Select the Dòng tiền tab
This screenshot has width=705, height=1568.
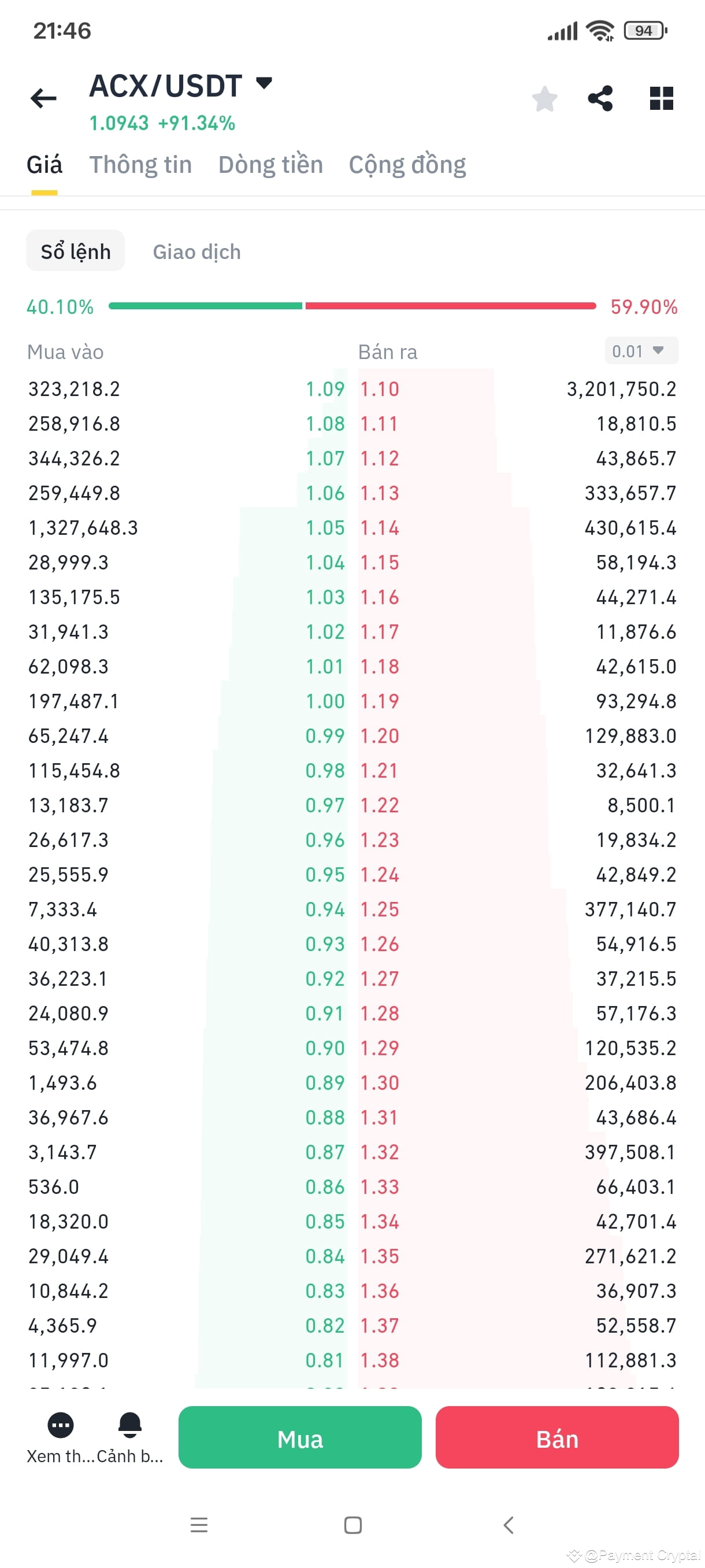point(270,164)
